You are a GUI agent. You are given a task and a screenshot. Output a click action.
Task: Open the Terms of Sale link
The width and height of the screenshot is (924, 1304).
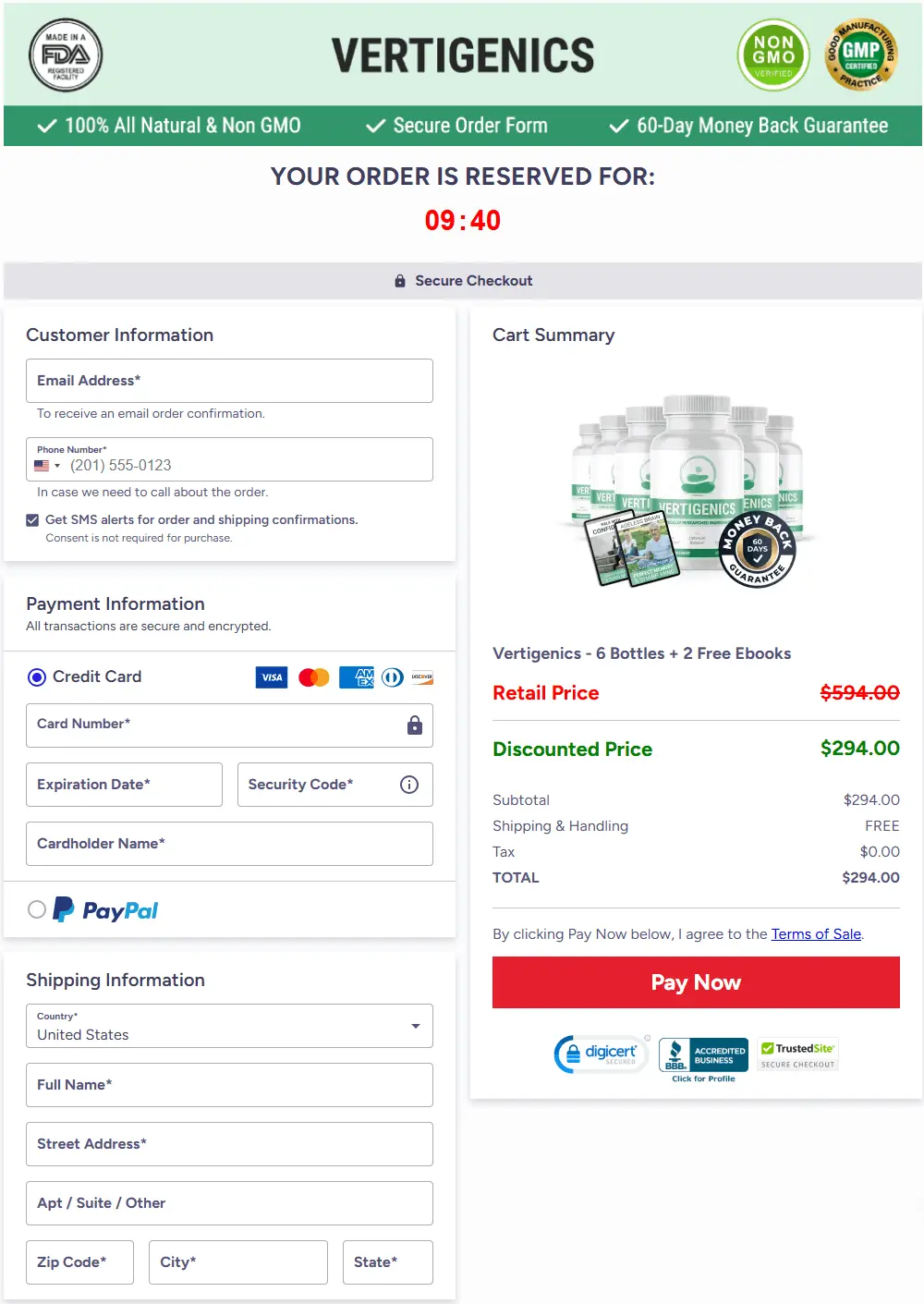[x=816, y=934]
